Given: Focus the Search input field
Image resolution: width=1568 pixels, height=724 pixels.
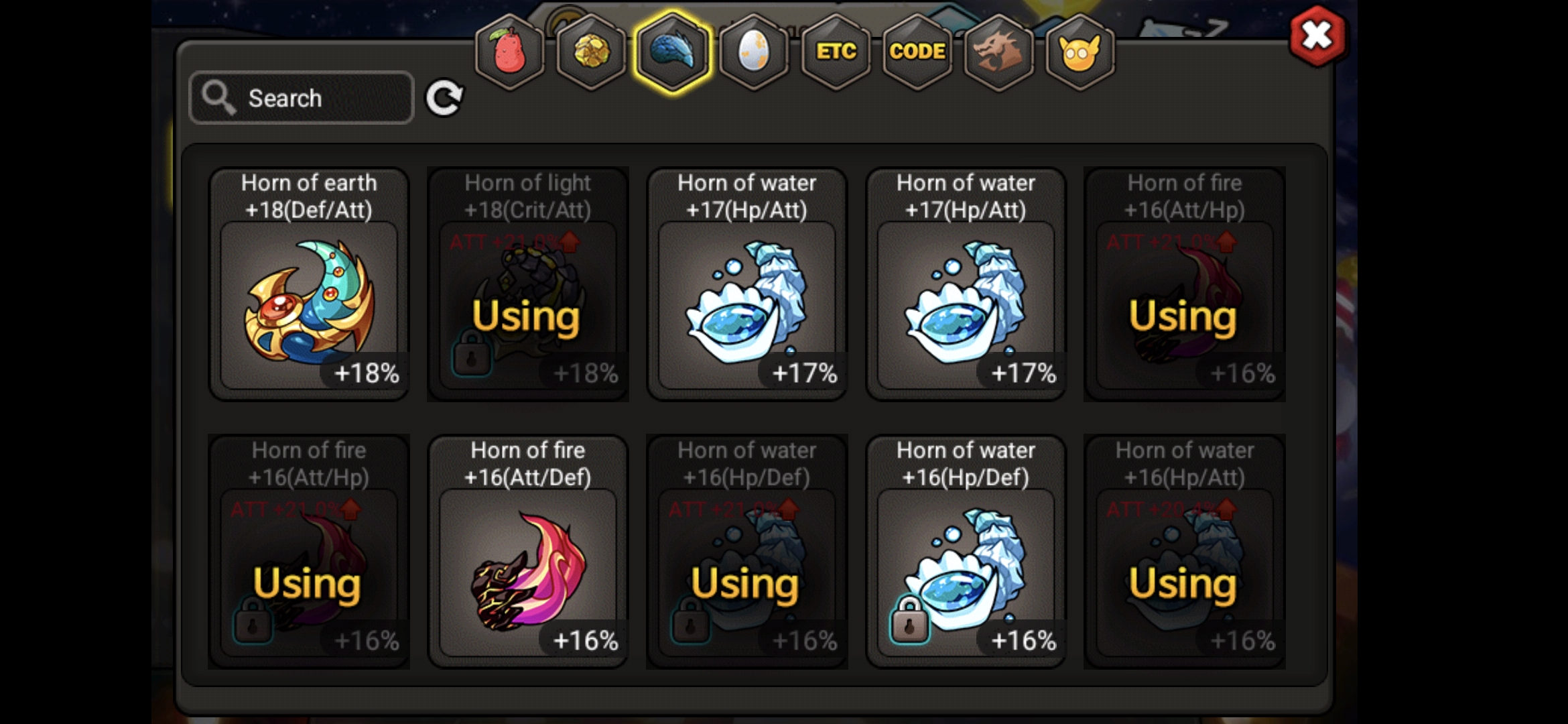Looking at the screenshot, I should pyautogui.click(x=302, y=98).
